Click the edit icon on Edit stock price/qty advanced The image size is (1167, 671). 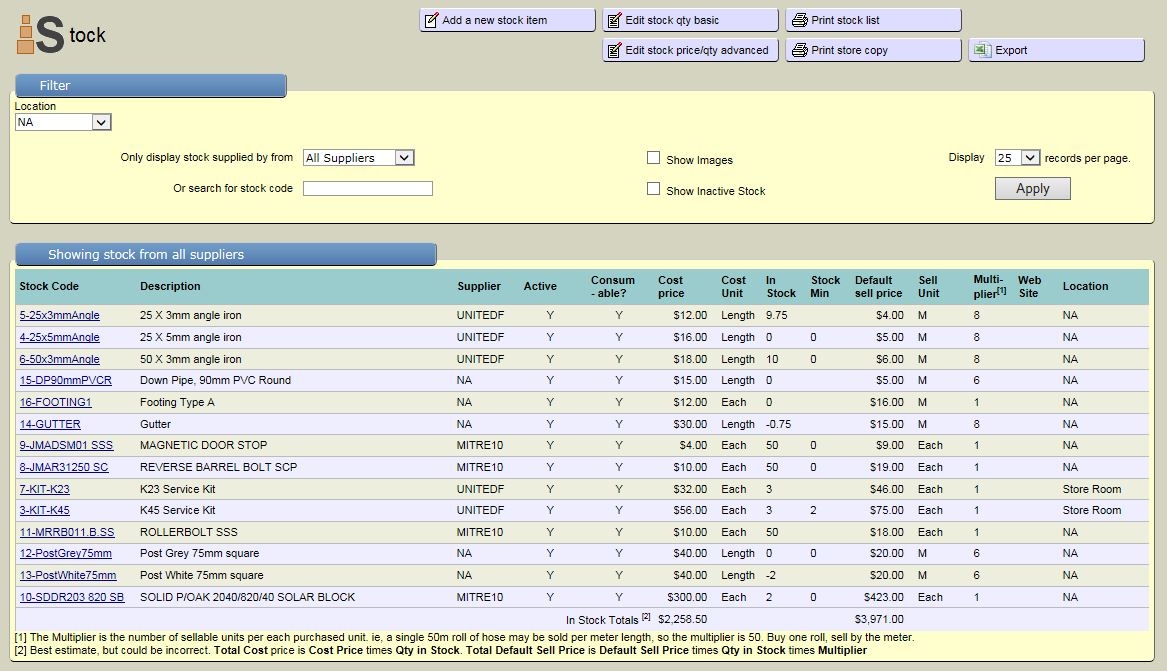point(614,51)
